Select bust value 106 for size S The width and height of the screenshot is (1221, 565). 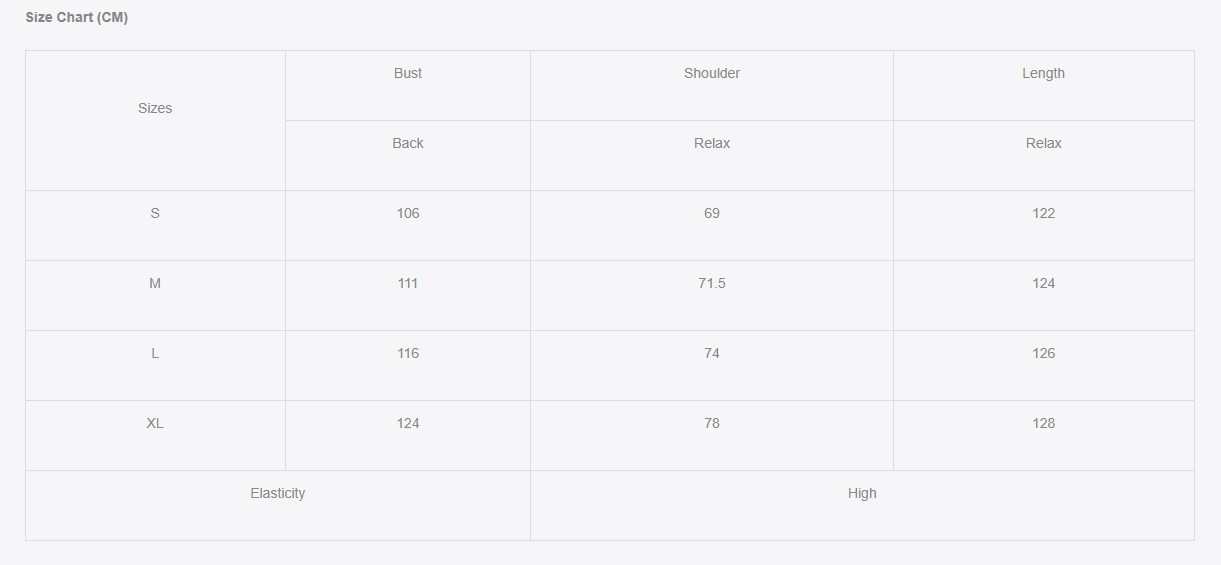coord(408,213)
